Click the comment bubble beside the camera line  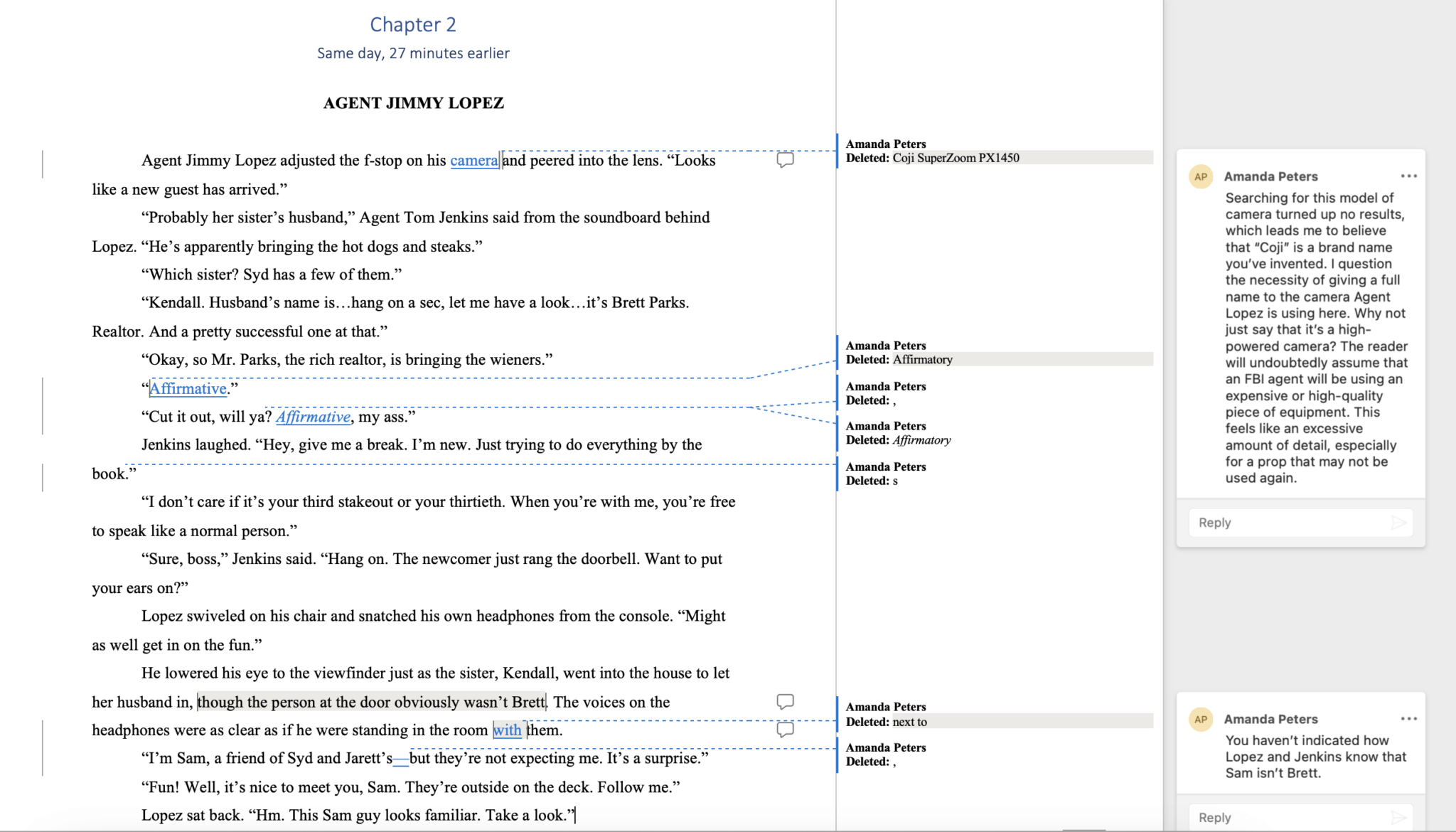click(x=785, y=159)
